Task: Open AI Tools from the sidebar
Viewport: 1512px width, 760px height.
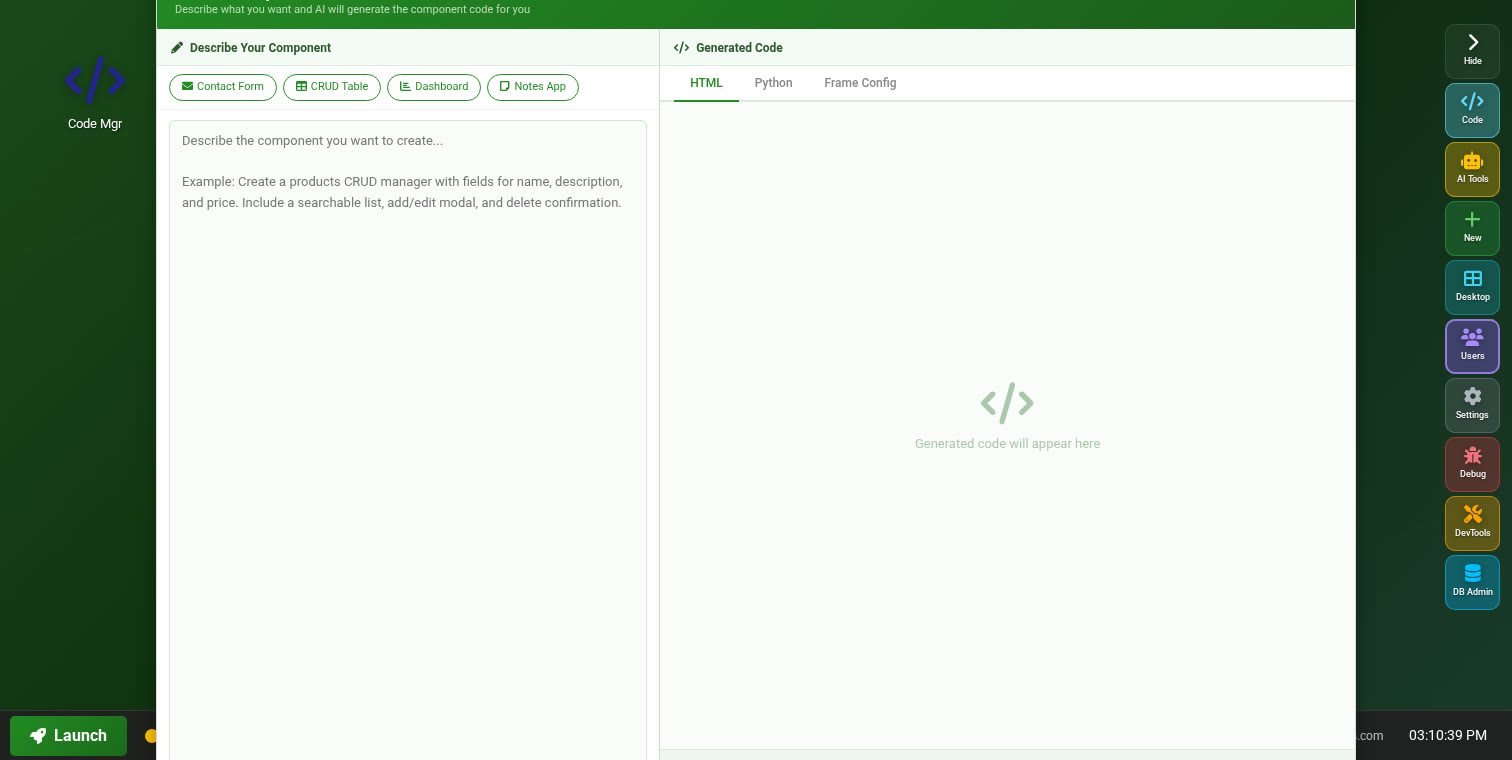Action: [x=1472, y=169]
